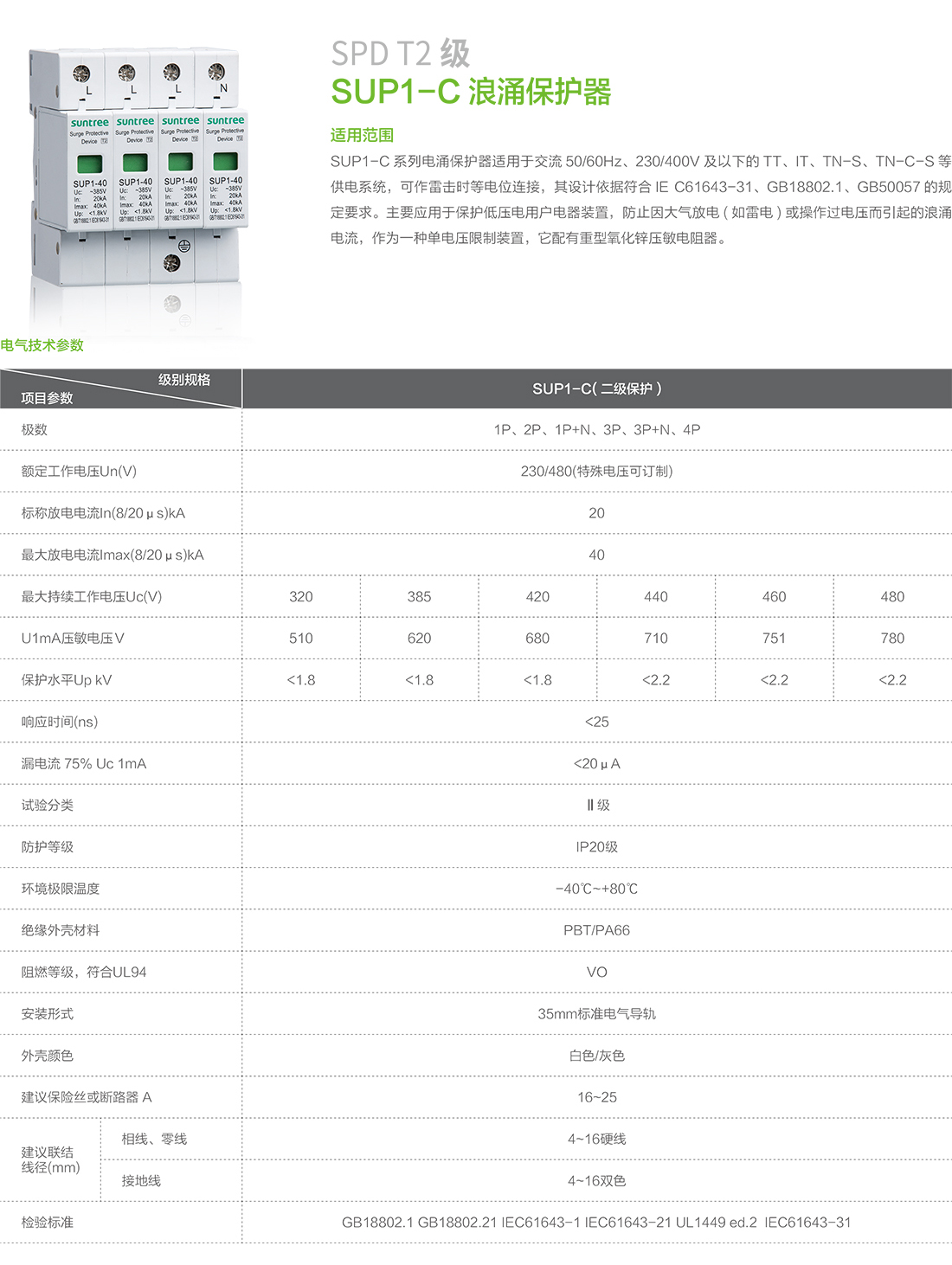Select the '检验标准' row label
This screenshot has width=952, height=1265.
[48, 1222]
